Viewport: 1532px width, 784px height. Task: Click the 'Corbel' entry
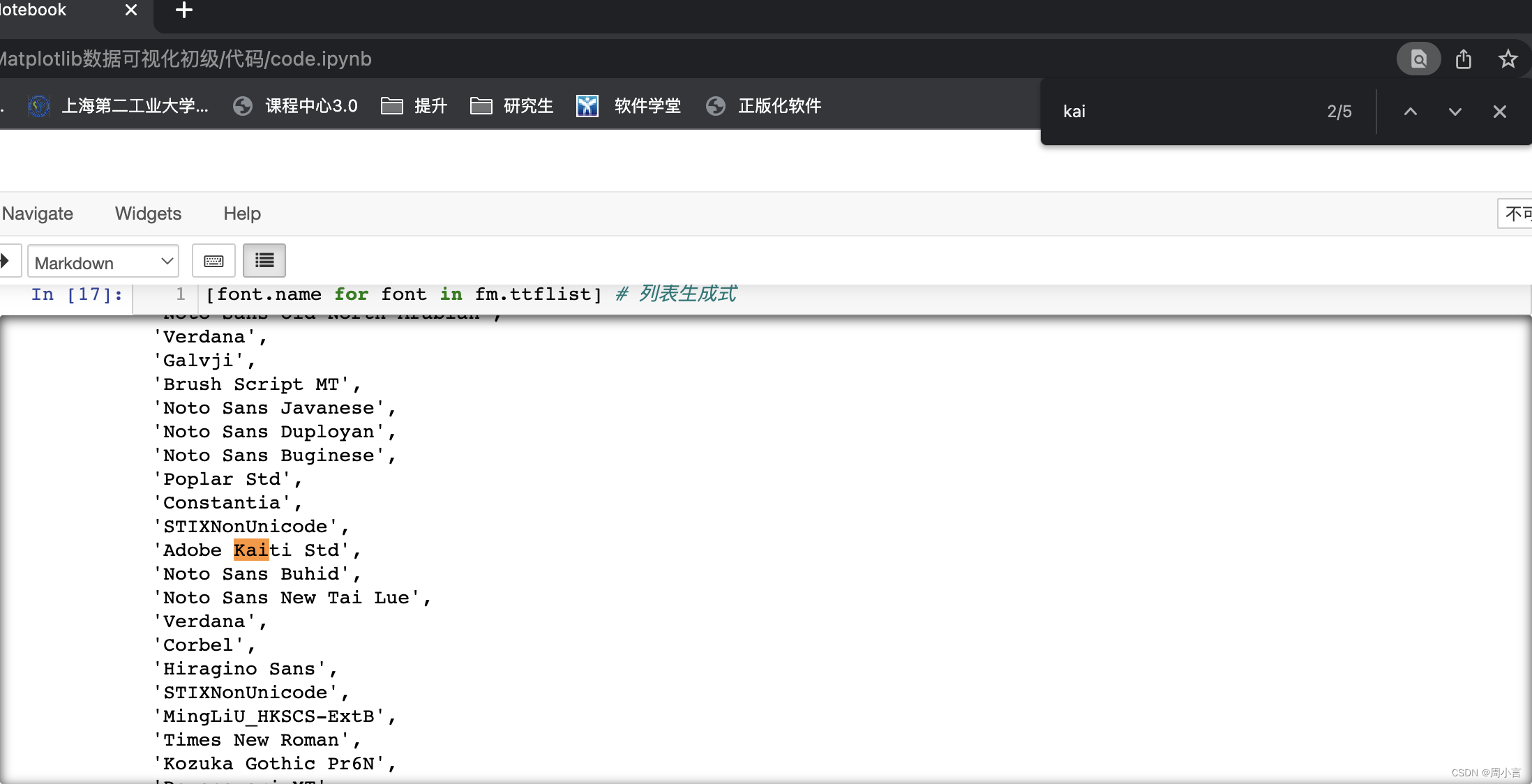[204, 645]
